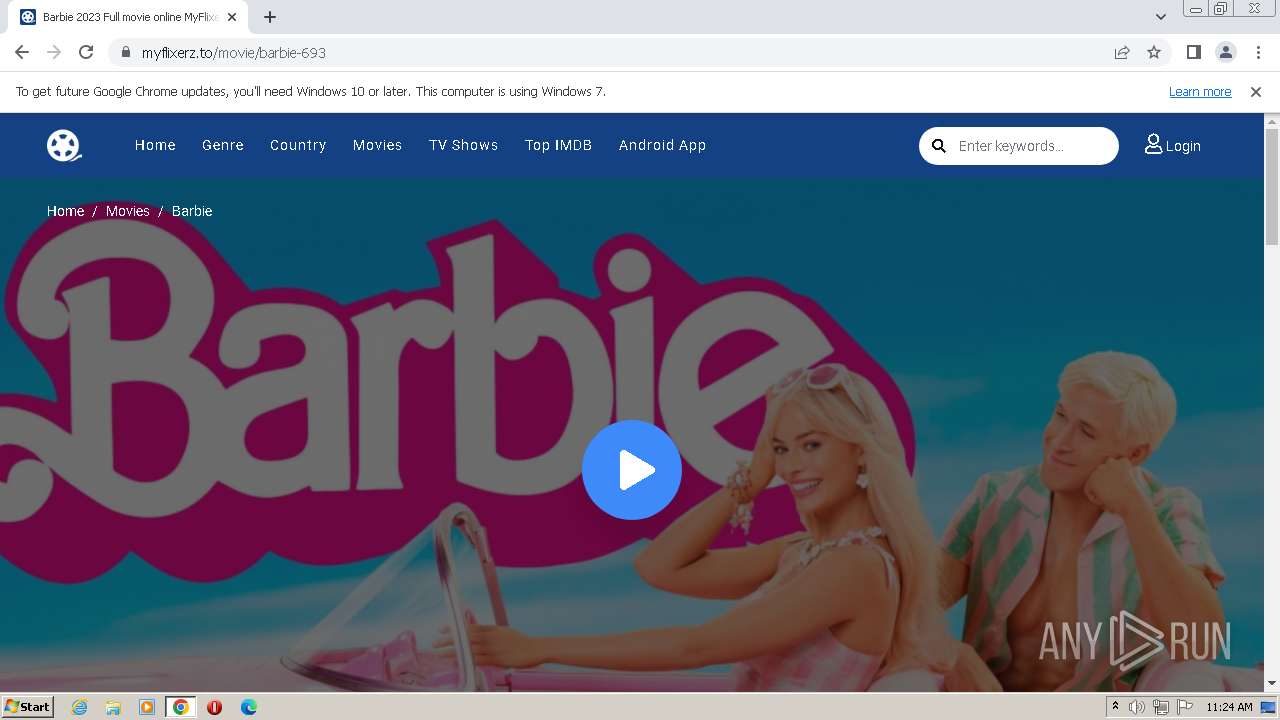Open the Windows Start menu
The width and height of the screenshot is (1280, 720).
tap(28, 706)
